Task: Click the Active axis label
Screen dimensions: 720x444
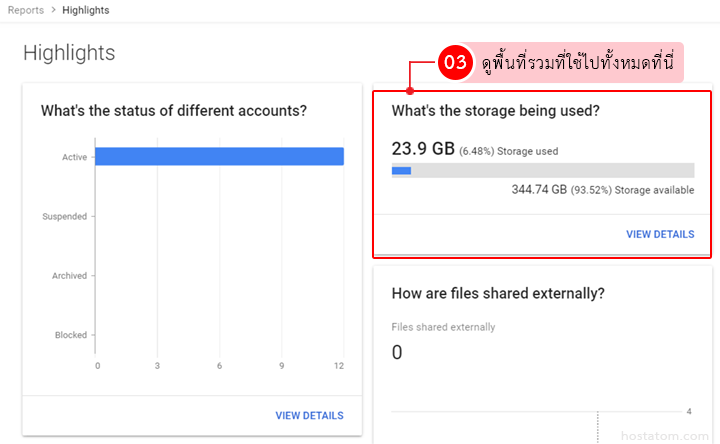Action: 75,156
